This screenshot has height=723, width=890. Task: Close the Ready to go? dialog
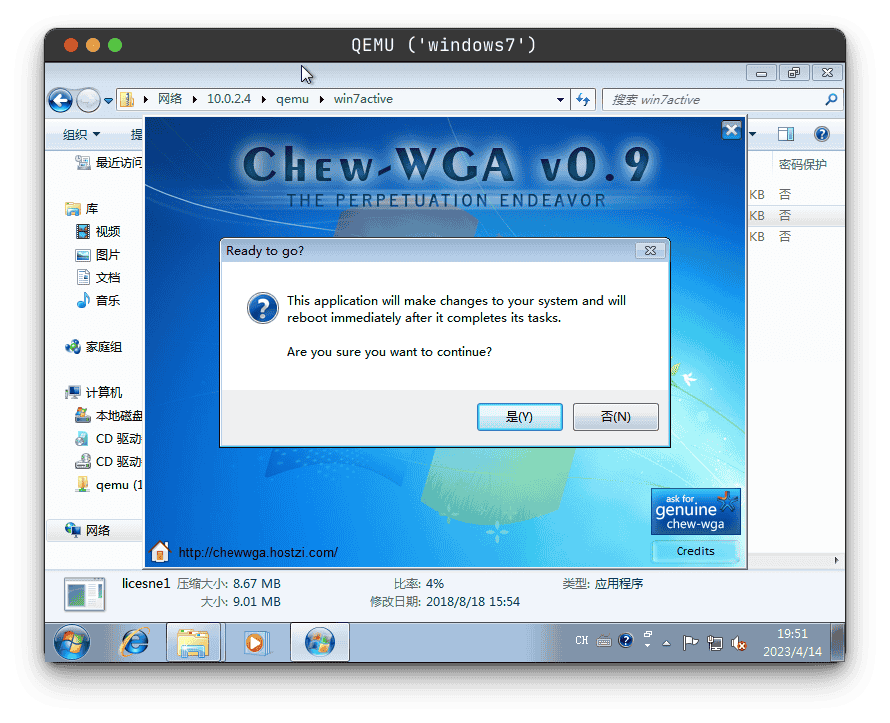pyautogui.click(x=650, y=250)
